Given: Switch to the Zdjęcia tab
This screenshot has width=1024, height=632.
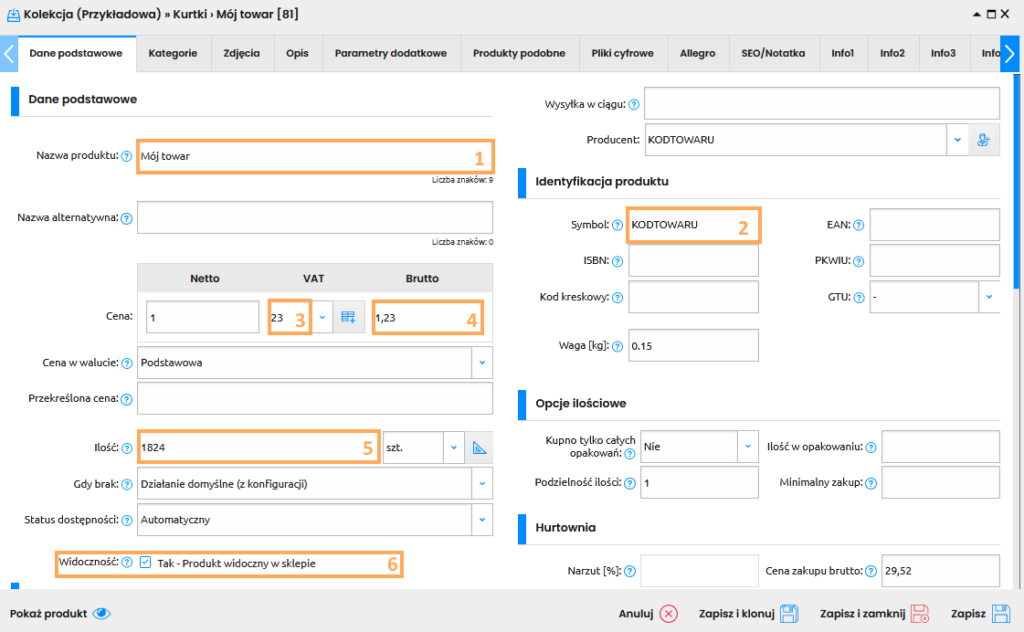Looking at the screenshot, I should 242,53.
